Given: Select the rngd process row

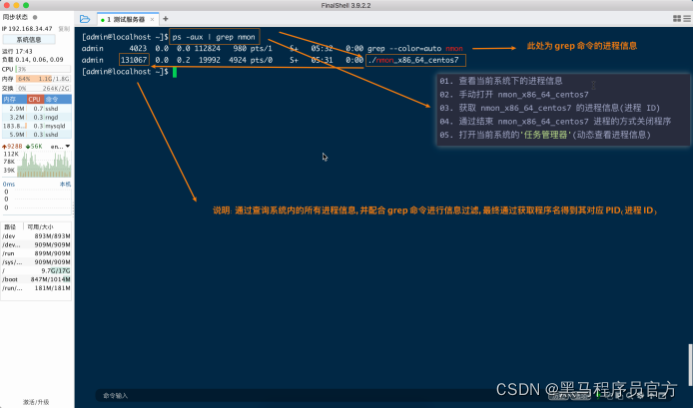Looking at the screenshot, I should [36, 117].
